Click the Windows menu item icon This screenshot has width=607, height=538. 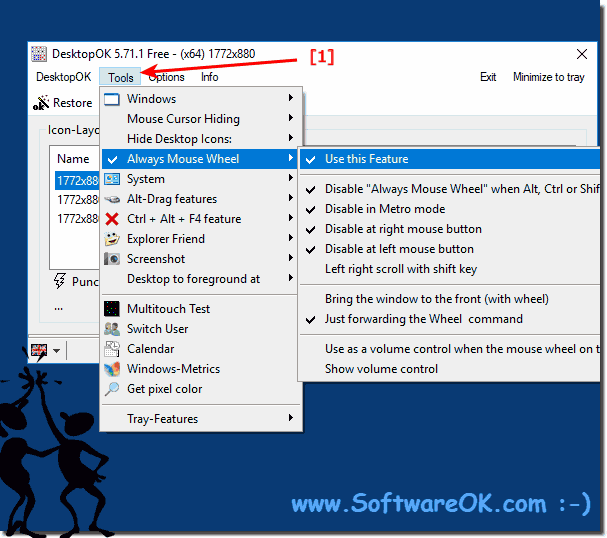pyautogui.click(x=112, y=99)
